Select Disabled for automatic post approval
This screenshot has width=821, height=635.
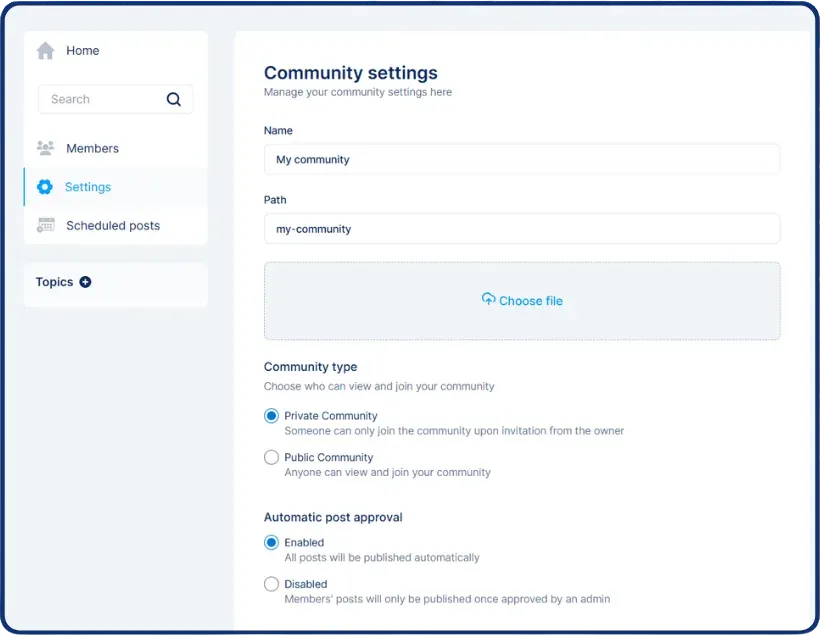[x=271, y=584]
